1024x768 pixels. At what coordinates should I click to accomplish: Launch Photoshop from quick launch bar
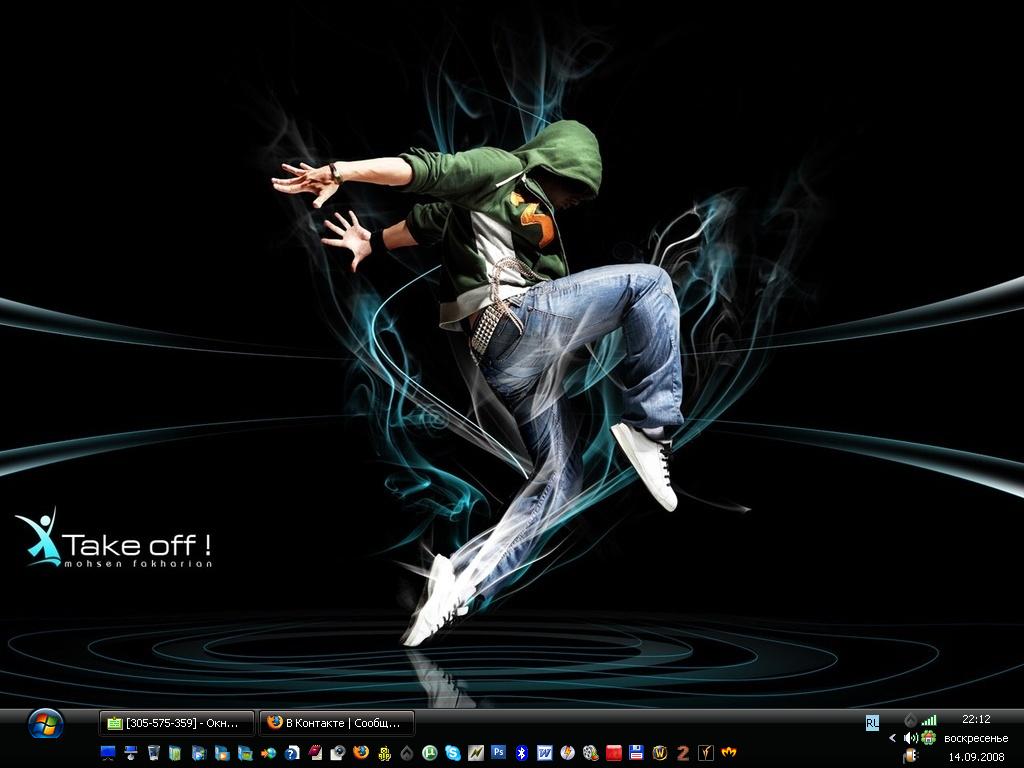point(498,752)
